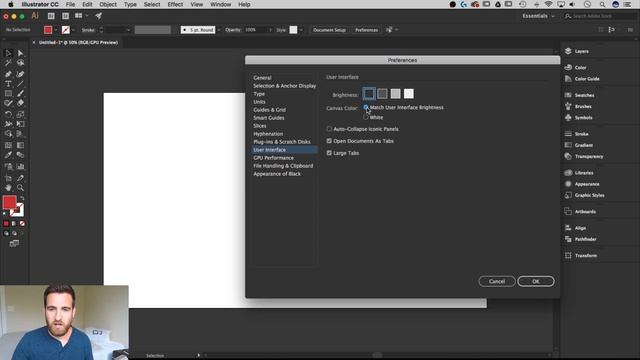Open the Gradient panel icon
This screenshot has height=360, width=640.
click(x=568, y=145)
